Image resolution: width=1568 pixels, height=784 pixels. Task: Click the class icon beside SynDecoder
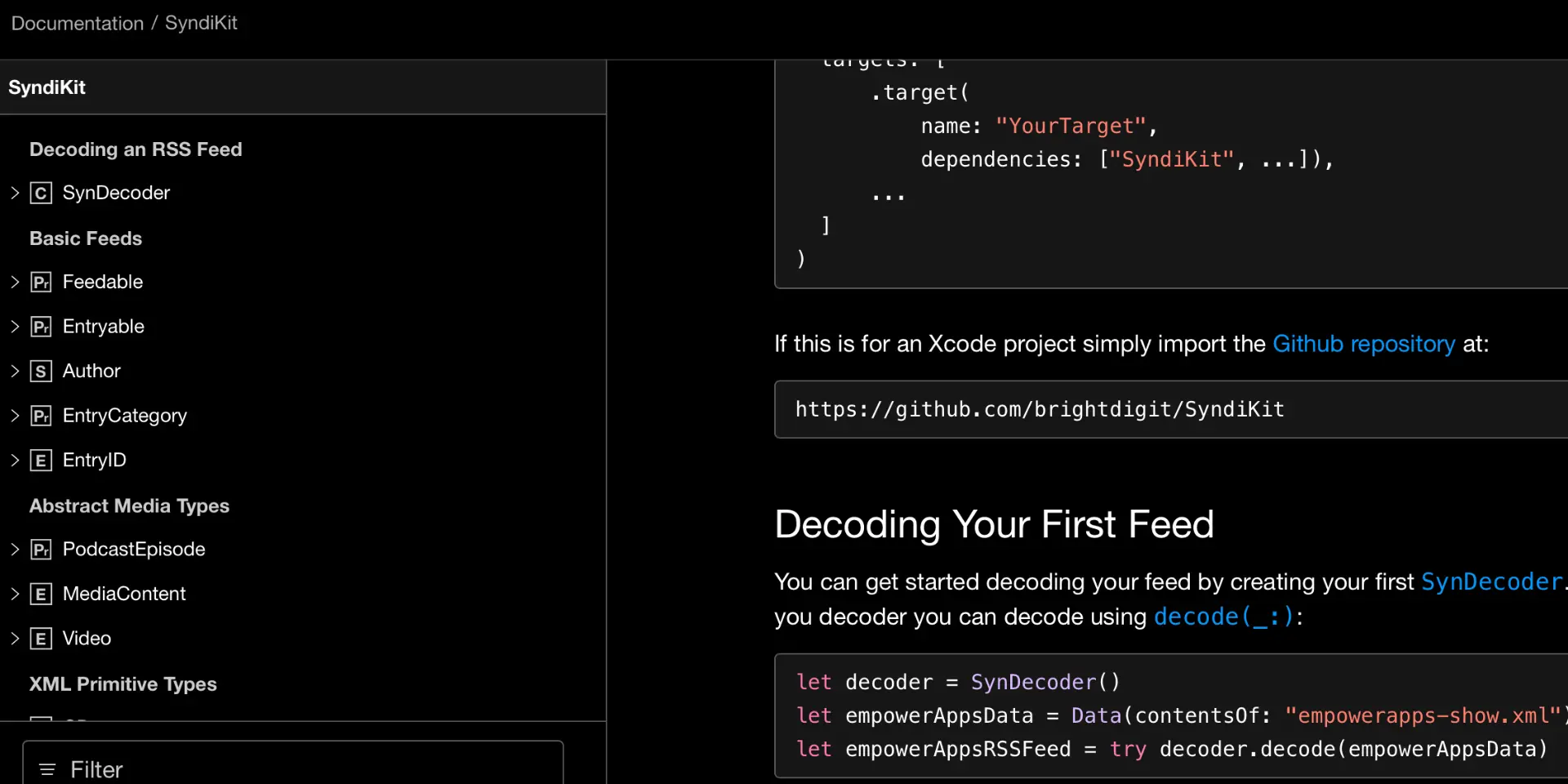coord(41,194)
